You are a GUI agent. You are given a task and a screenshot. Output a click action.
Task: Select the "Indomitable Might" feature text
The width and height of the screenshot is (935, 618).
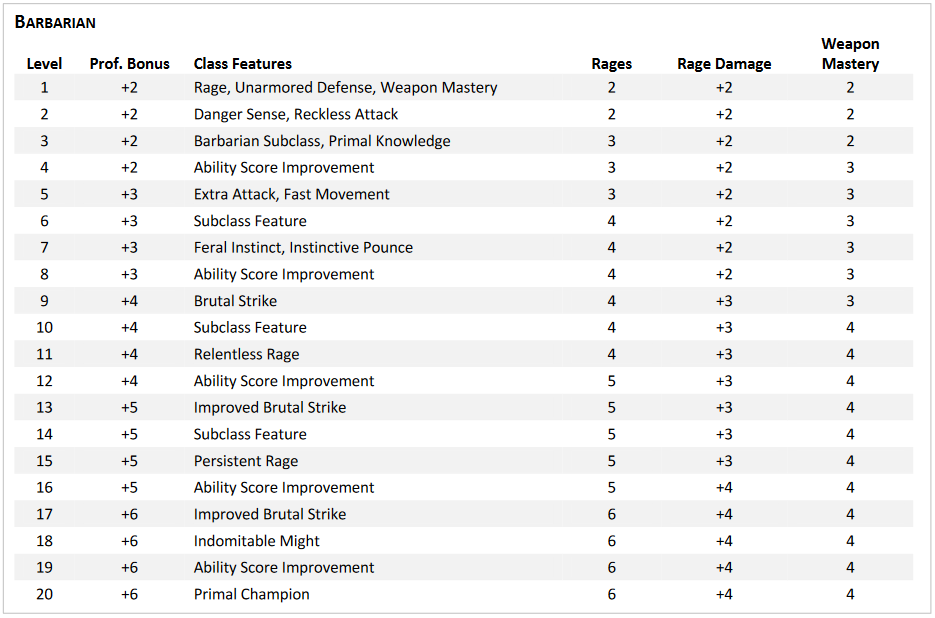(x=257, y=541)
